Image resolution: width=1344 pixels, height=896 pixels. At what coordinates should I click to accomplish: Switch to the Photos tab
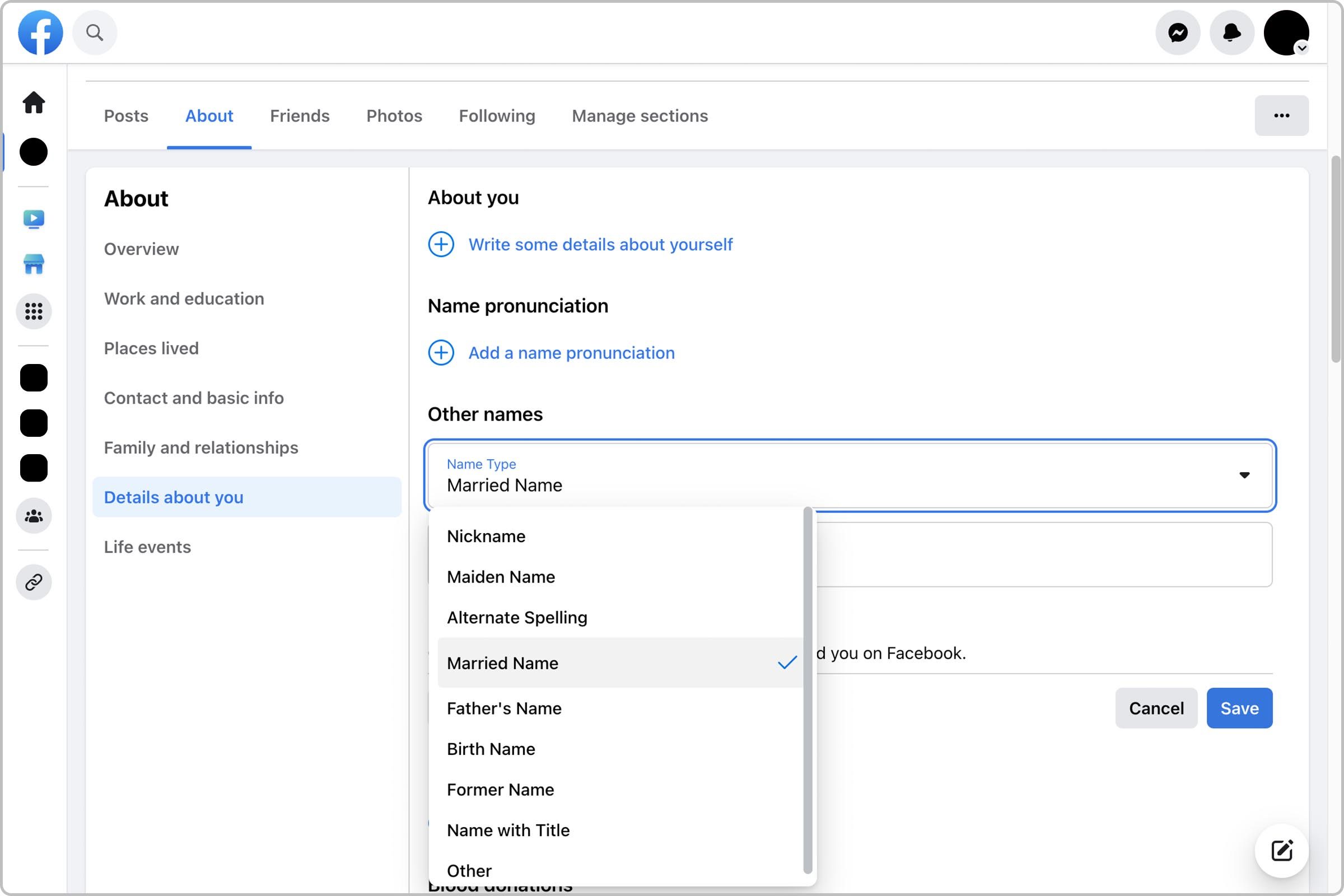pos(394,115)
